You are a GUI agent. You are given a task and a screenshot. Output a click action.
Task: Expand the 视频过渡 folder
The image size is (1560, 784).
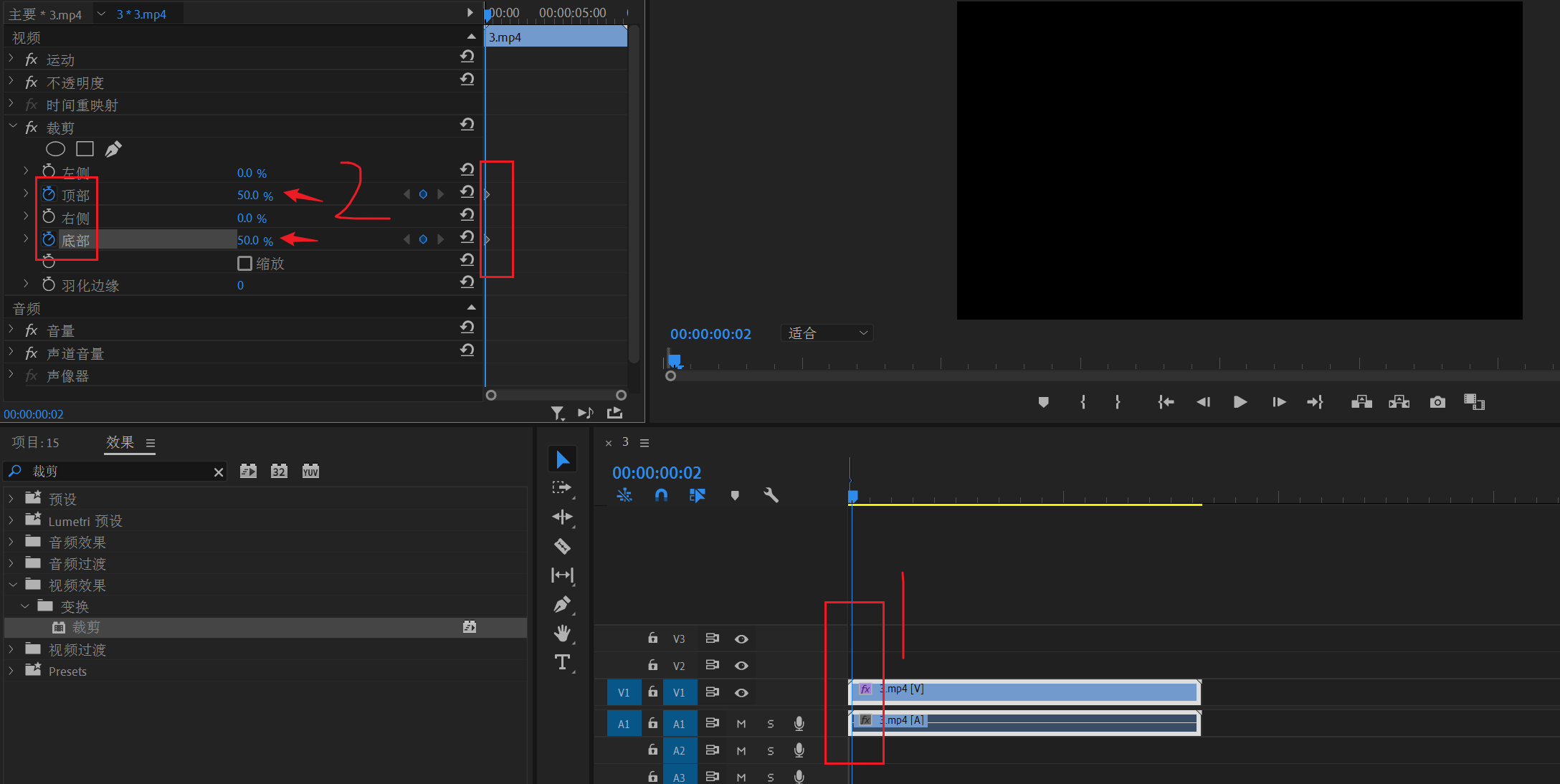point(11,649)
